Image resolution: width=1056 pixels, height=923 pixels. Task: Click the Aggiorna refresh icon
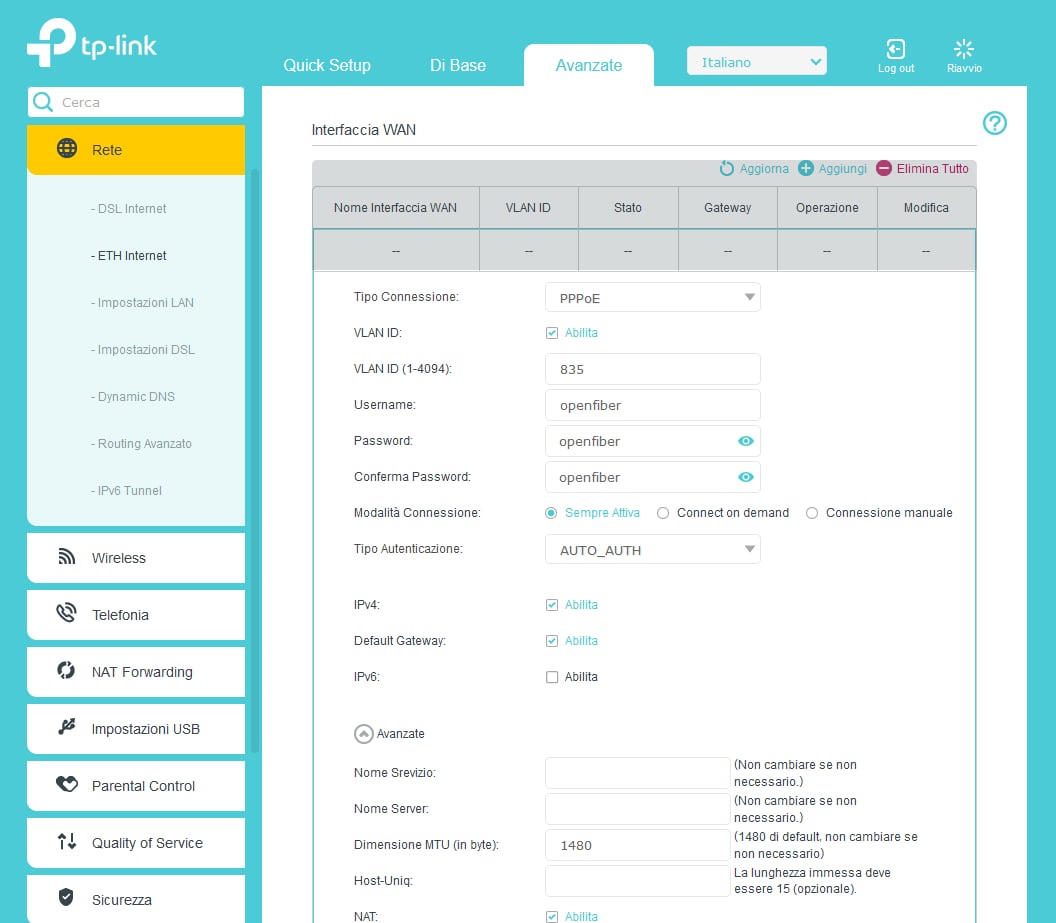(727, 169)
